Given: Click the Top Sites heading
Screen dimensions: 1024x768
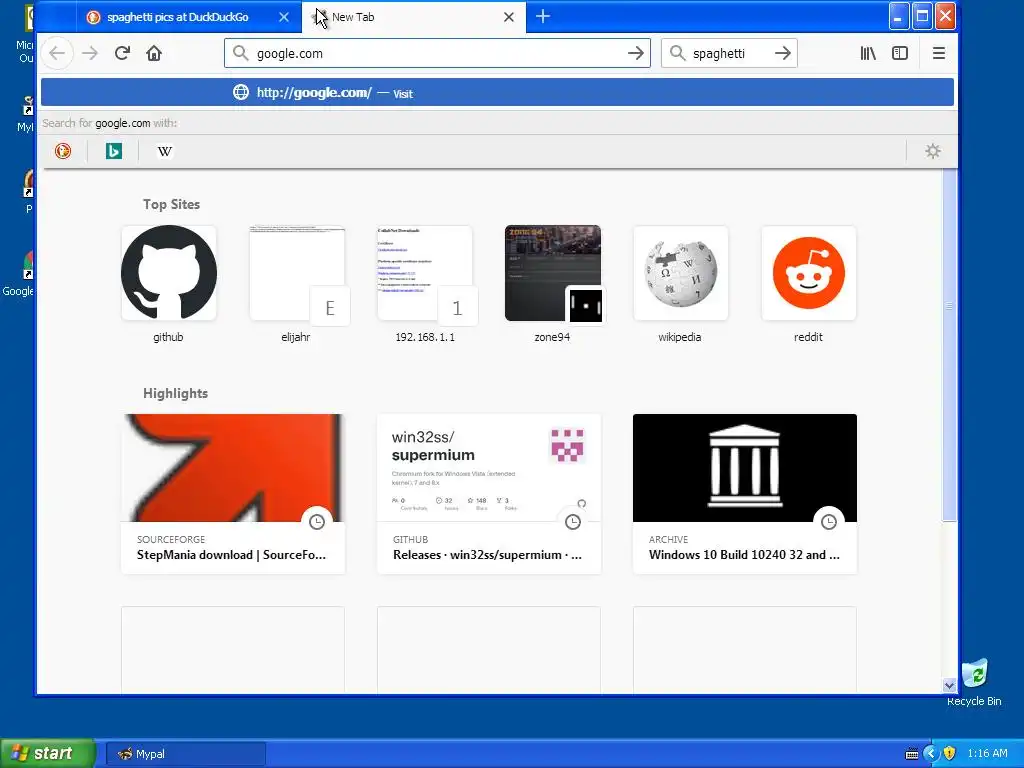Looking at the screenshot, I should [171, 204].
